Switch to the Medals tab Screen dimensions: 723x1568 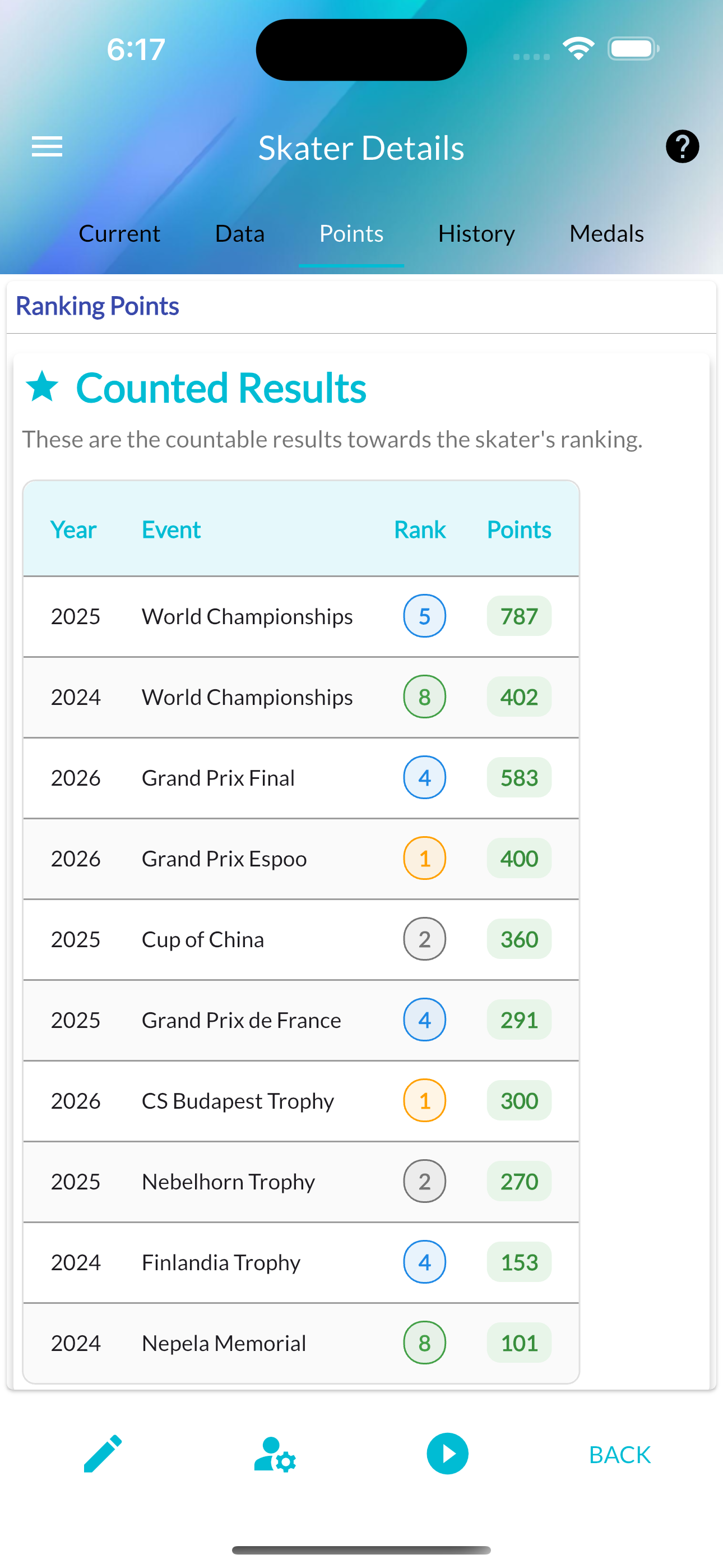click(606, 233)
